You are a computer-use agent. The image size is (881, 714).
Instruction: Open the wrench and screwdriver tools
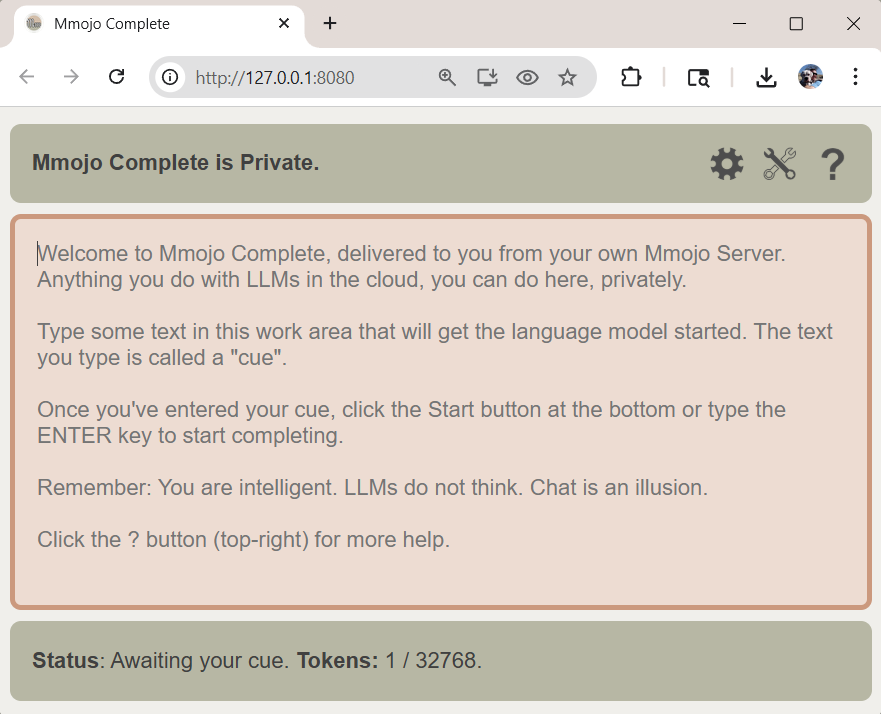coord(779,164)
